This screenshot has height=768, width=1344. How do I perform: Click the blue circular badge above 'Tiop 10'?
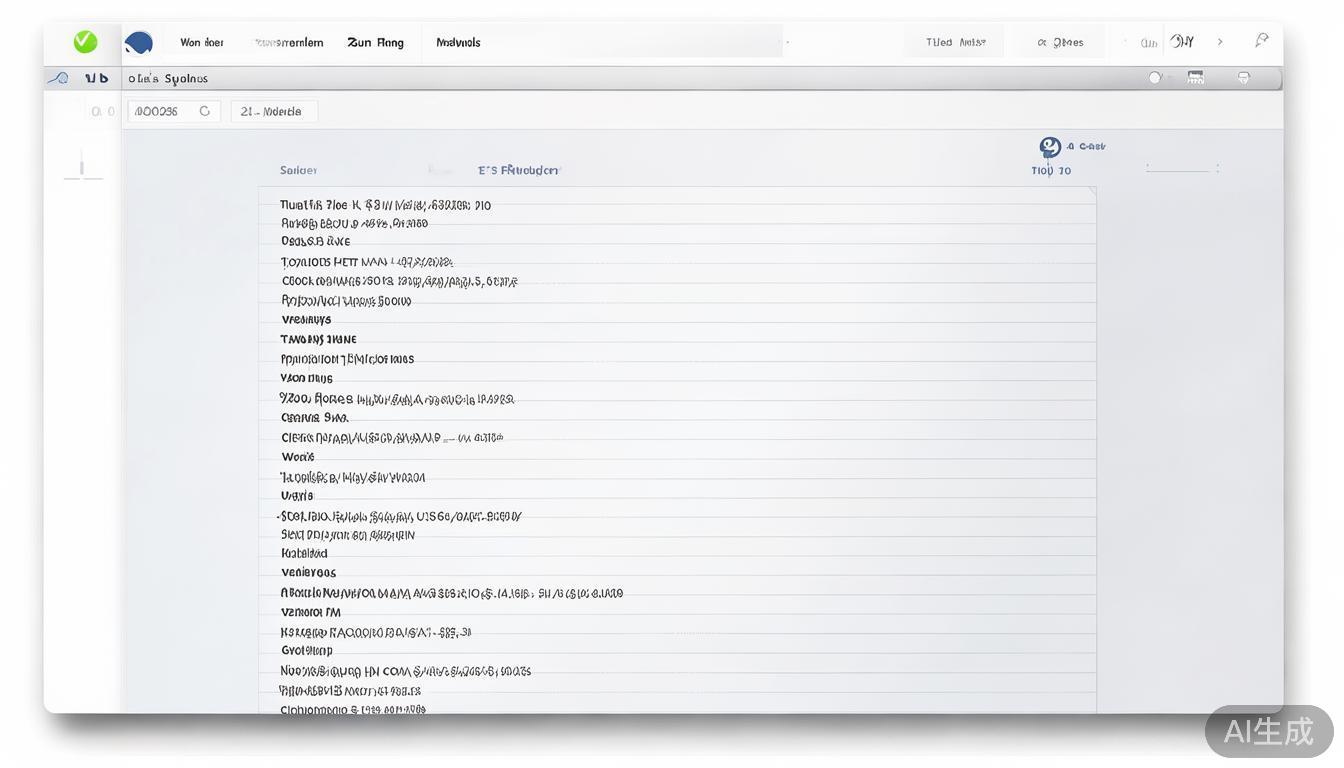click(1050, 147)
